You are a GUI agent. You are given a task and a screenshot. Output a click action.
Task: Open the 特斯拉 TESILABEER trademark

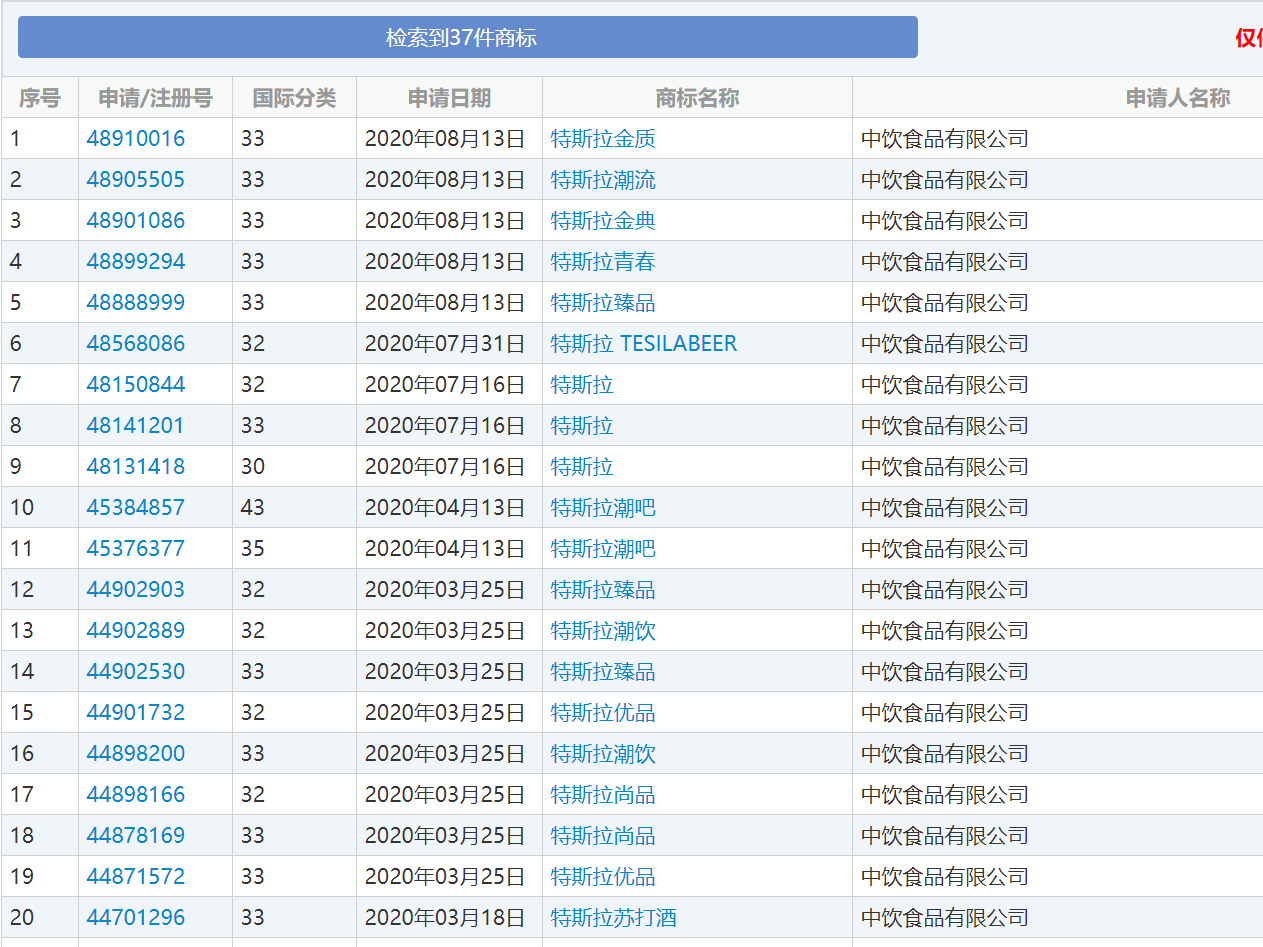pos(644,344)
